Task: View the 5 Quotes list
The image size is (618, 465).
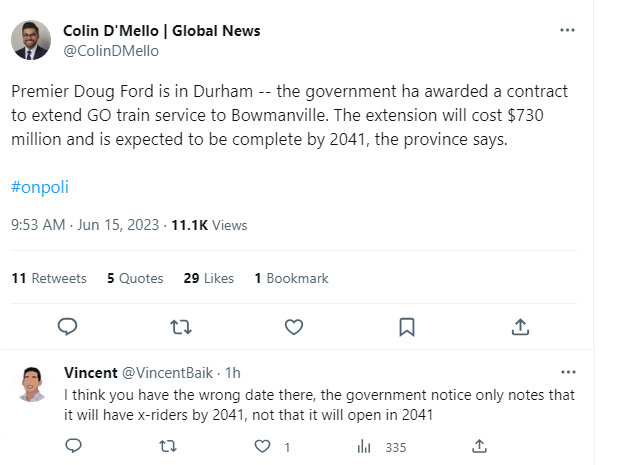Action: point(135,278)
